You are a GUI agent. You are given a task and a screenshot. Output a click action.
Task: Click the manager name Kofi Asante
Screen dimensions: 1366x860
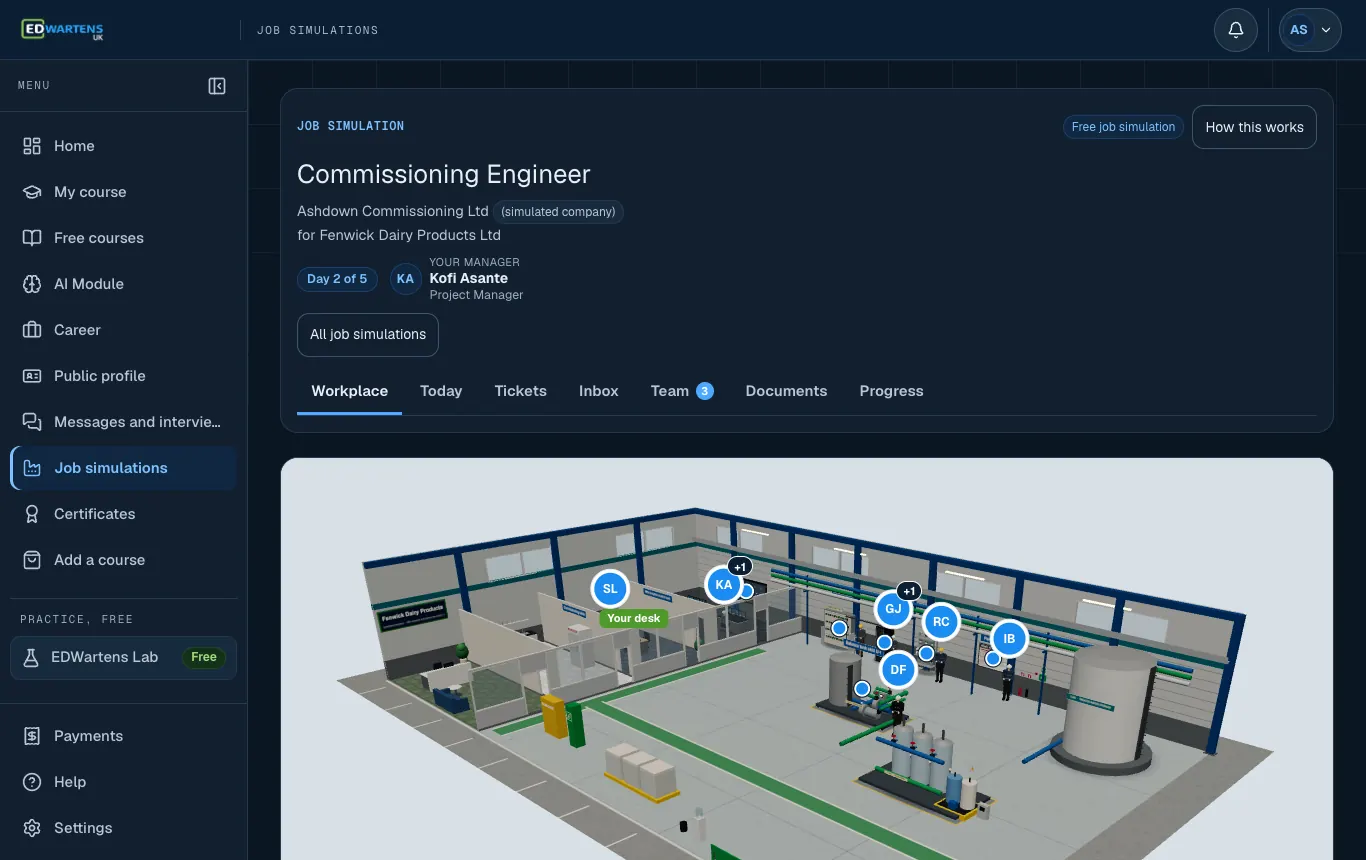coord(469,278)
